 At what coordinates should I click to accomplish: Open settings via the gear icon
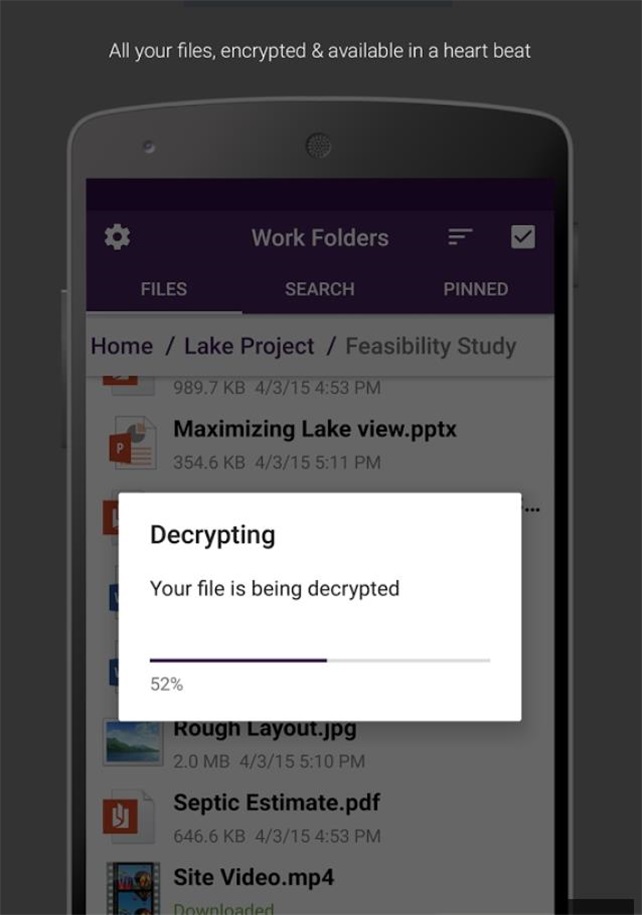pyautogui.click(x=117, y=238)
